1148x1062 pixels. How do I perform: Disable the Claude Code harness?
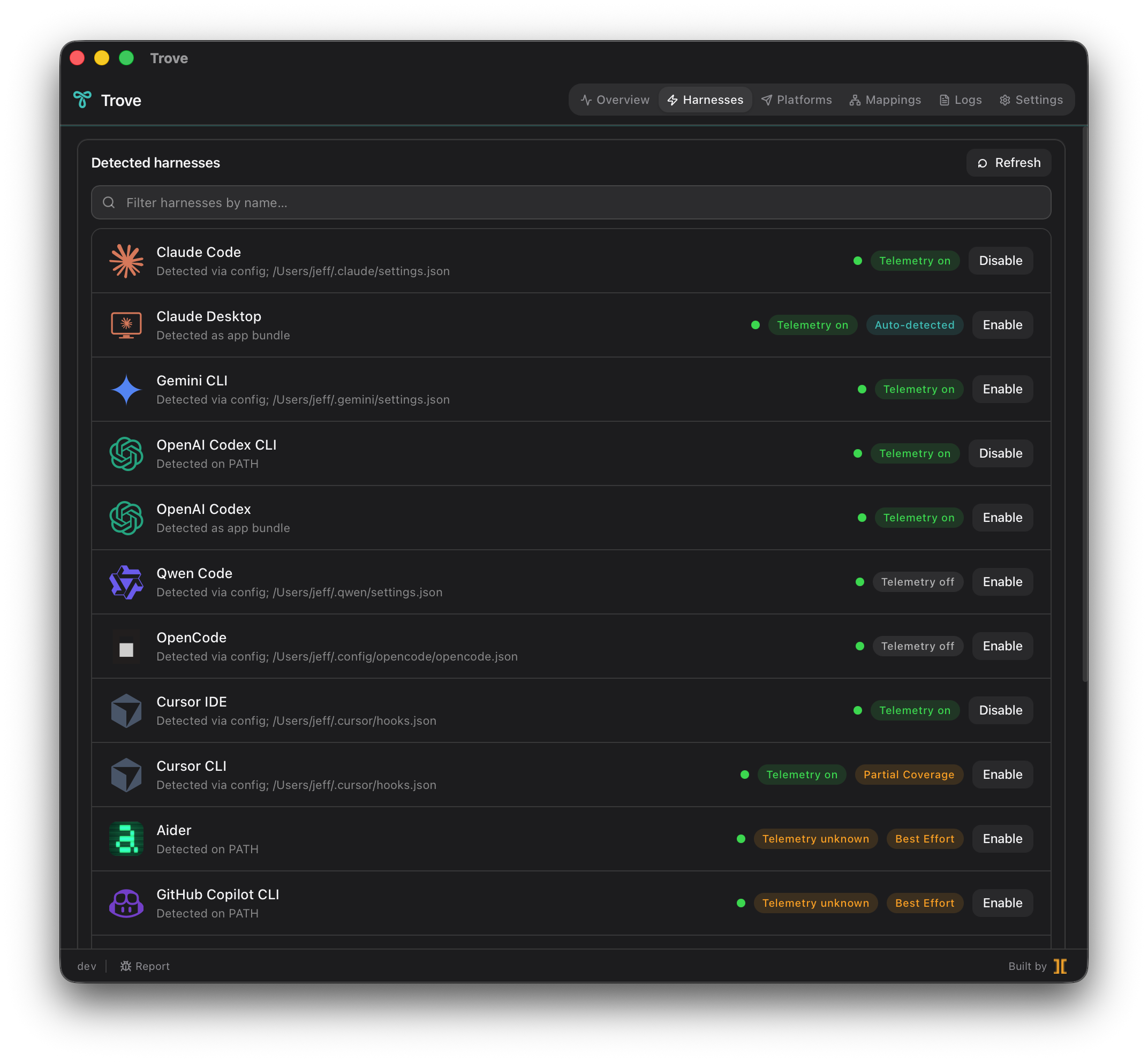point(1001,261)
